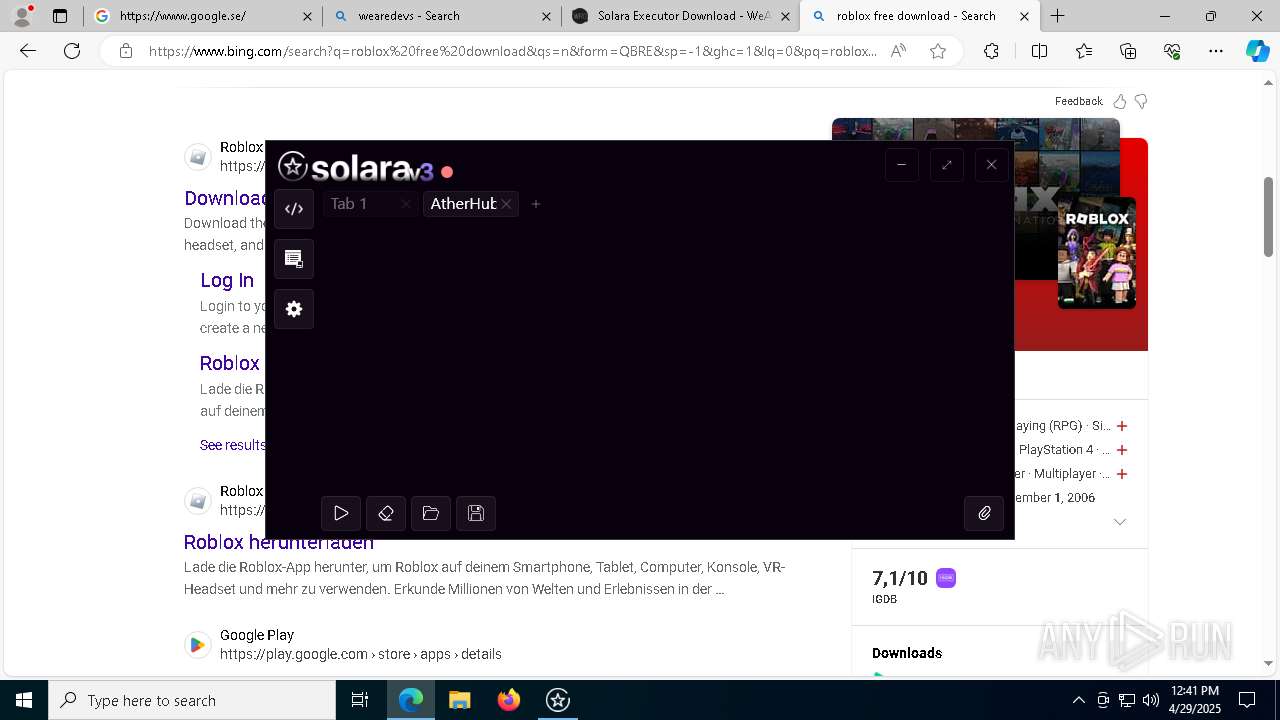Minimize the Solara window
The image size is (1280, 720).
901,165
